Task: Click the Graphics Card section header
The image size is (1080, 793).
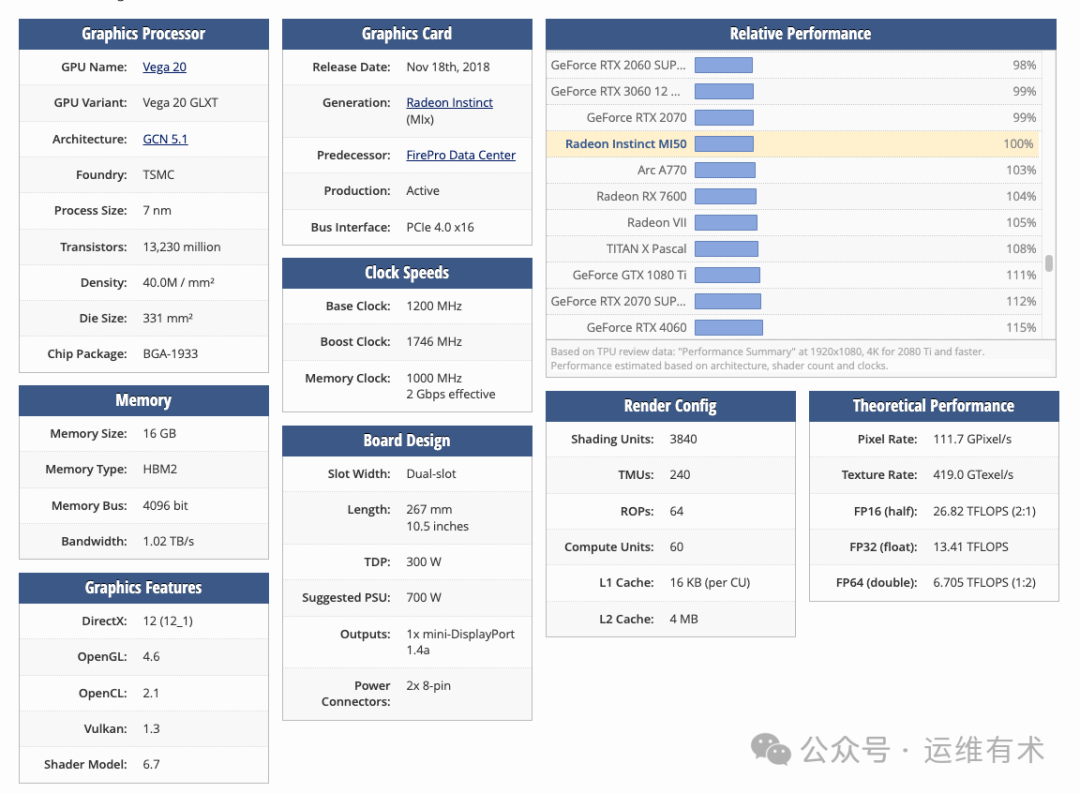Action: tap(407, 34)
